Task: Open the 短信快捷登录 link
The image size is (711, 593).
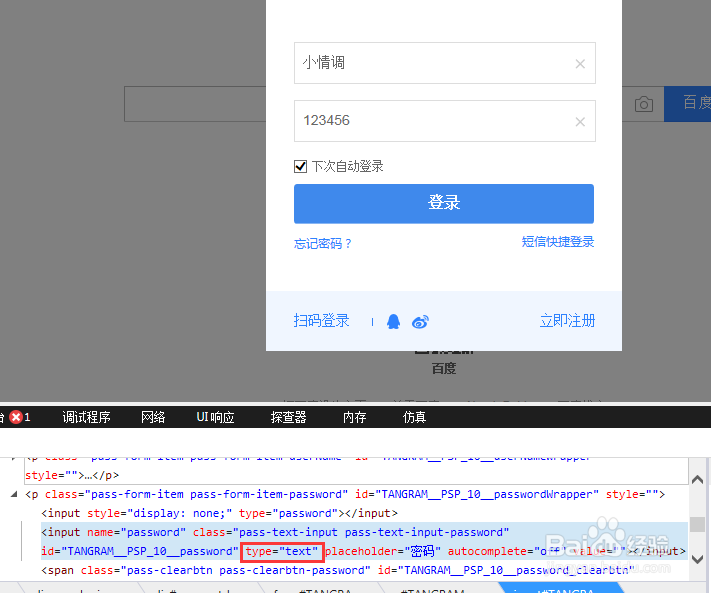Action: coord(558,242)
